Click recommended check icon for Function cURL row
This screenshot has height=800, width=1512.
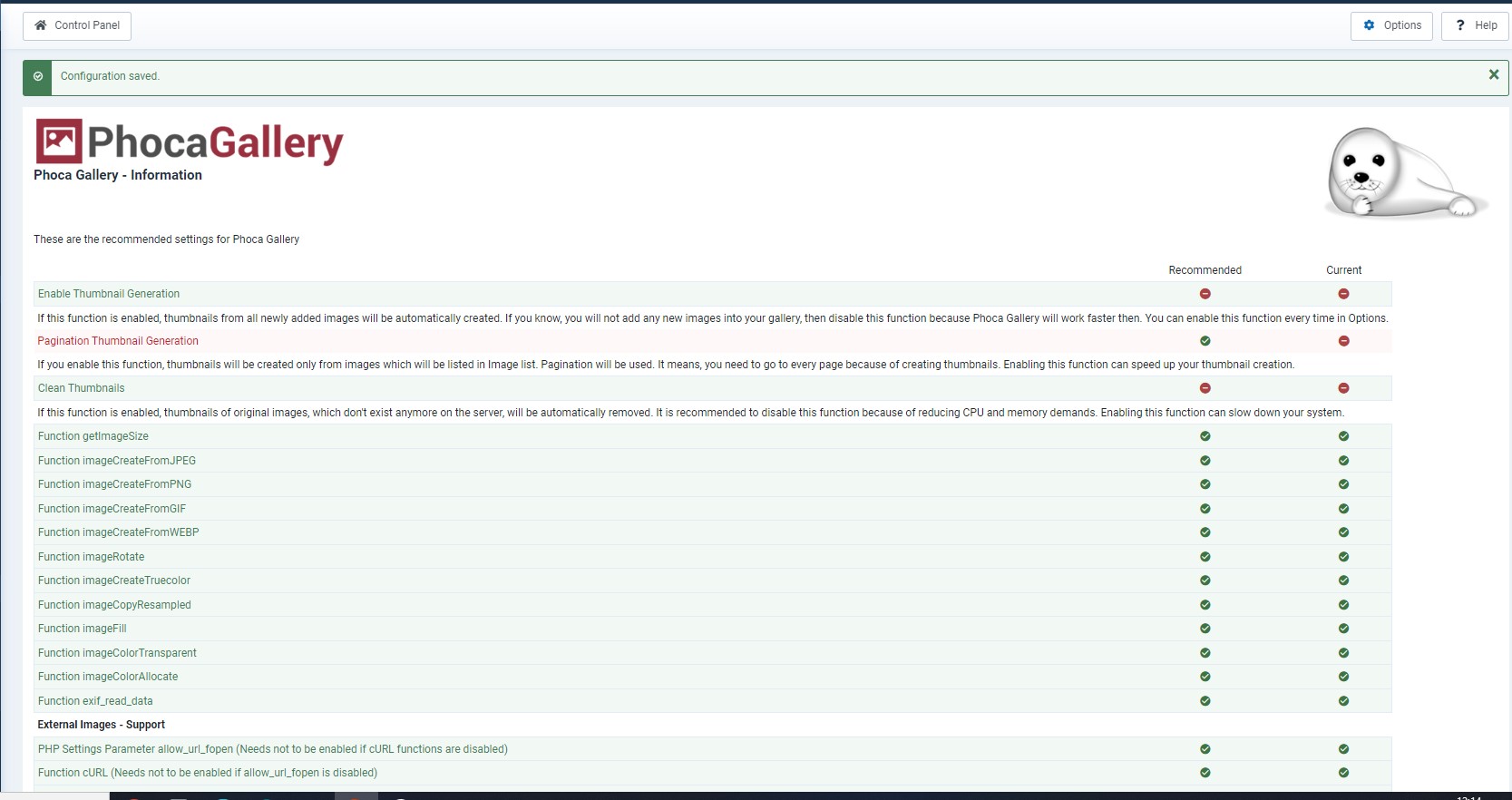tap(1205, 773)
